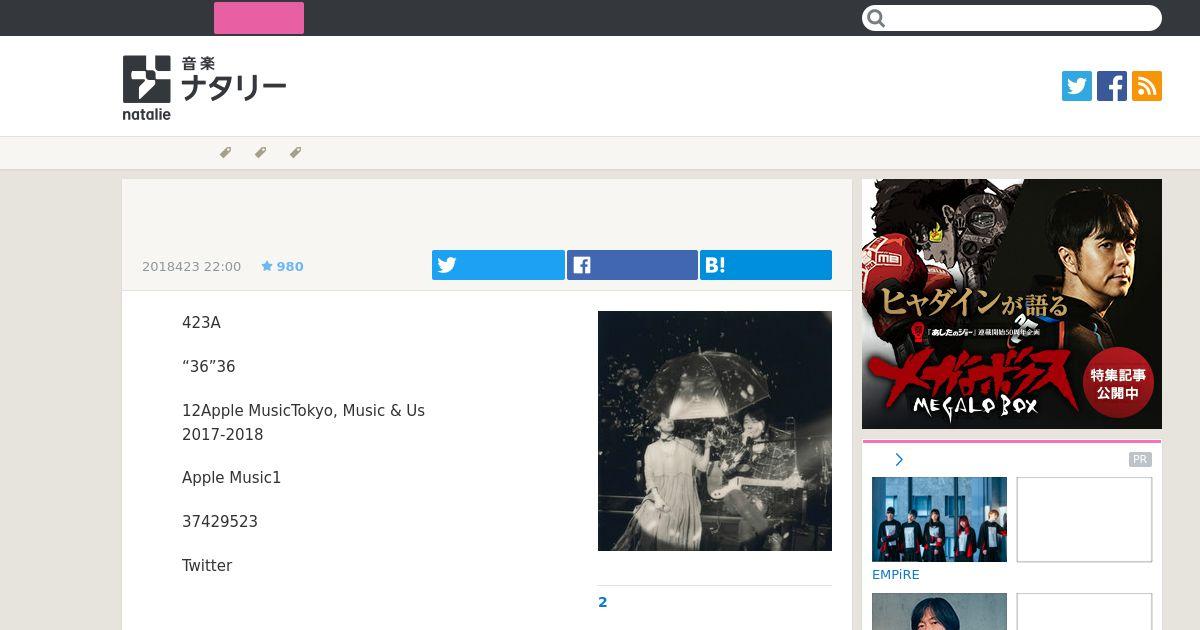Open the Facebook icon in header
The image size is (1200, 630).
click(x=1112, y=86)
